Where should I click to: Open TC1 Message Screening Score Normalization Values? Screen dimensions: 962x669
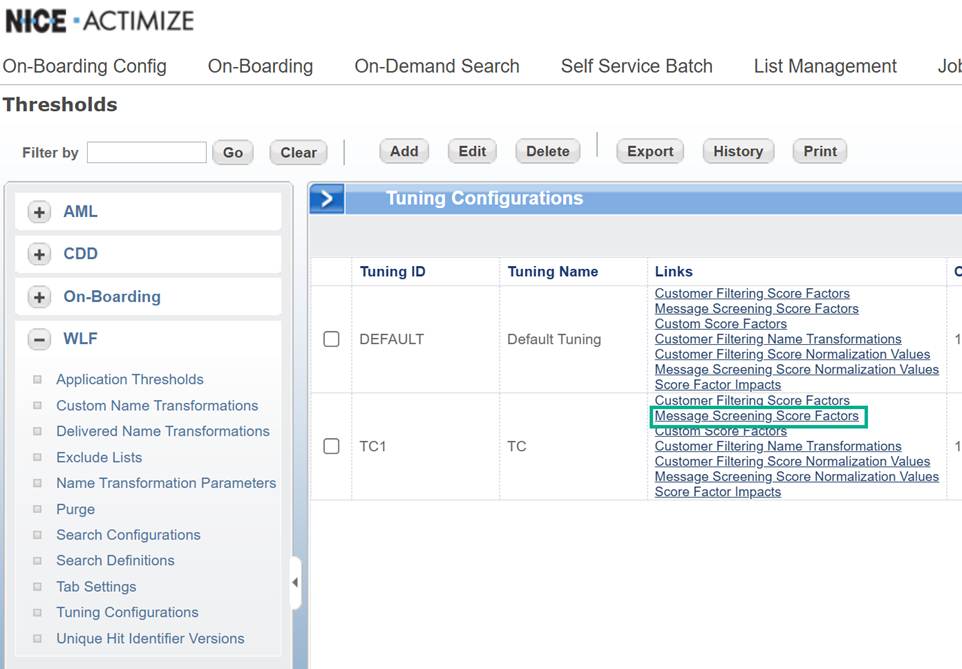pos(796,477)
